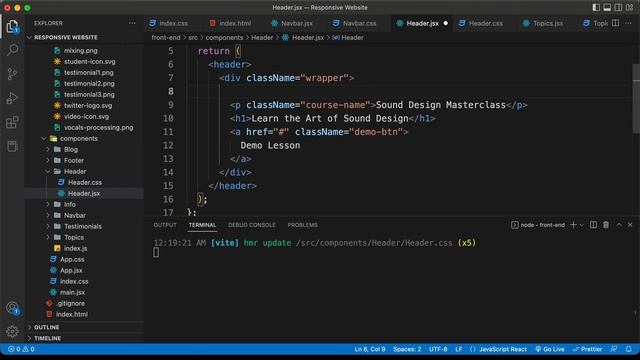This screenshot has width=640, height=360.
Task: Toggle primary sidebar layout icon
Action: pyautogui.click(x=596, y=7)
